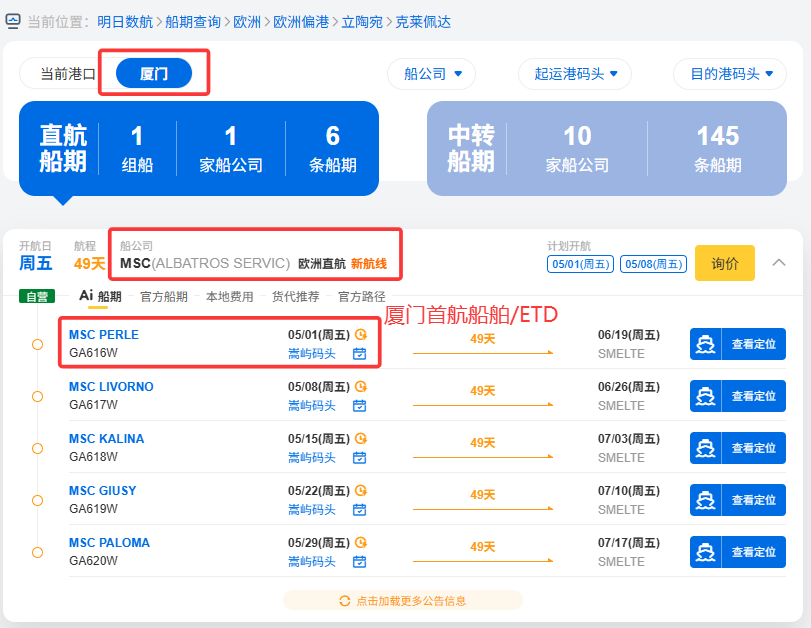Click refresh icon in load more announcements bar
The height and width of the screenshot is (628, 811).
[x=345, y=600]
